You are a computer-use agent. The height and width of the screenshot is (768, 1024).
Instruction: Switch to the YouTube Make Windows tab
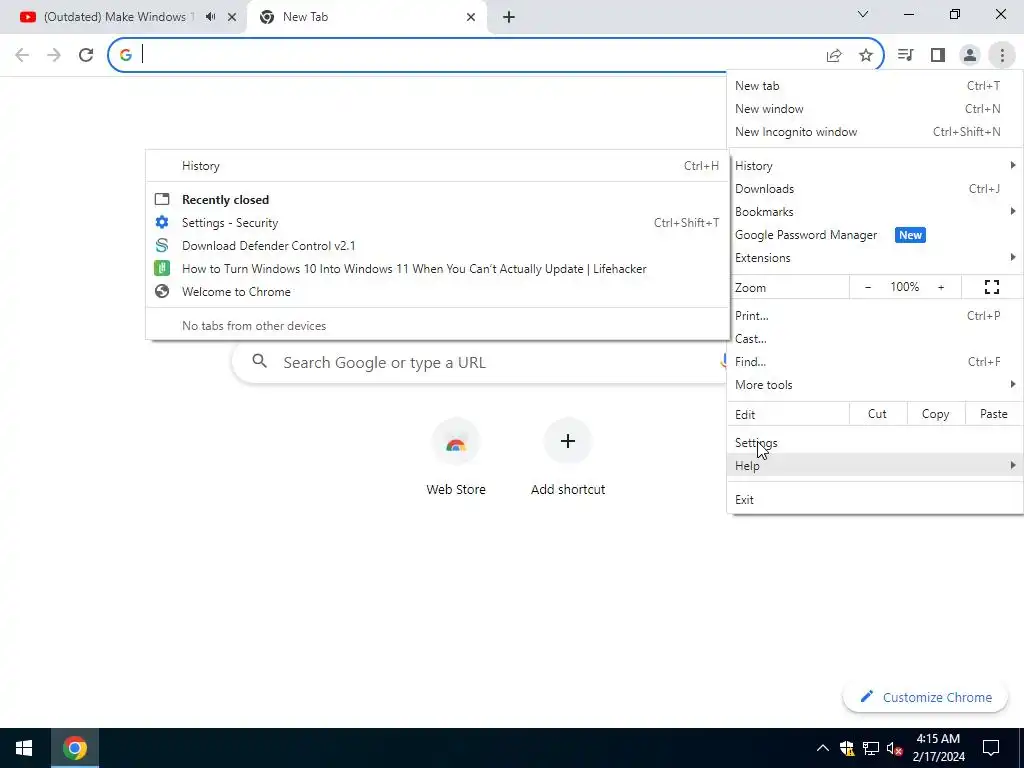118,17
